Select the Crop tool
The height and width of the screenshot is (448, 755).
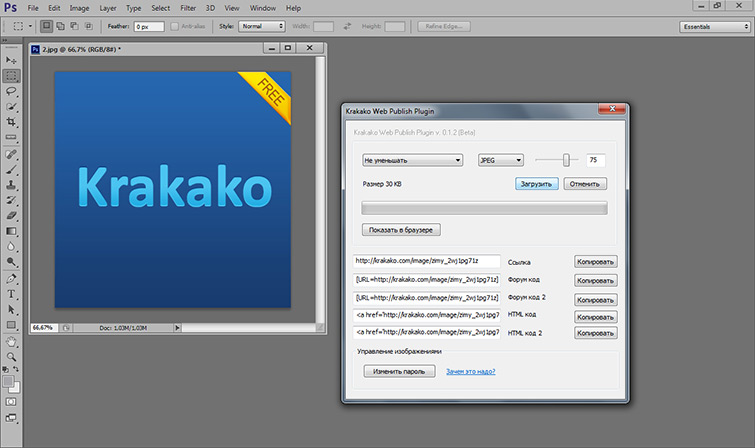11,122
